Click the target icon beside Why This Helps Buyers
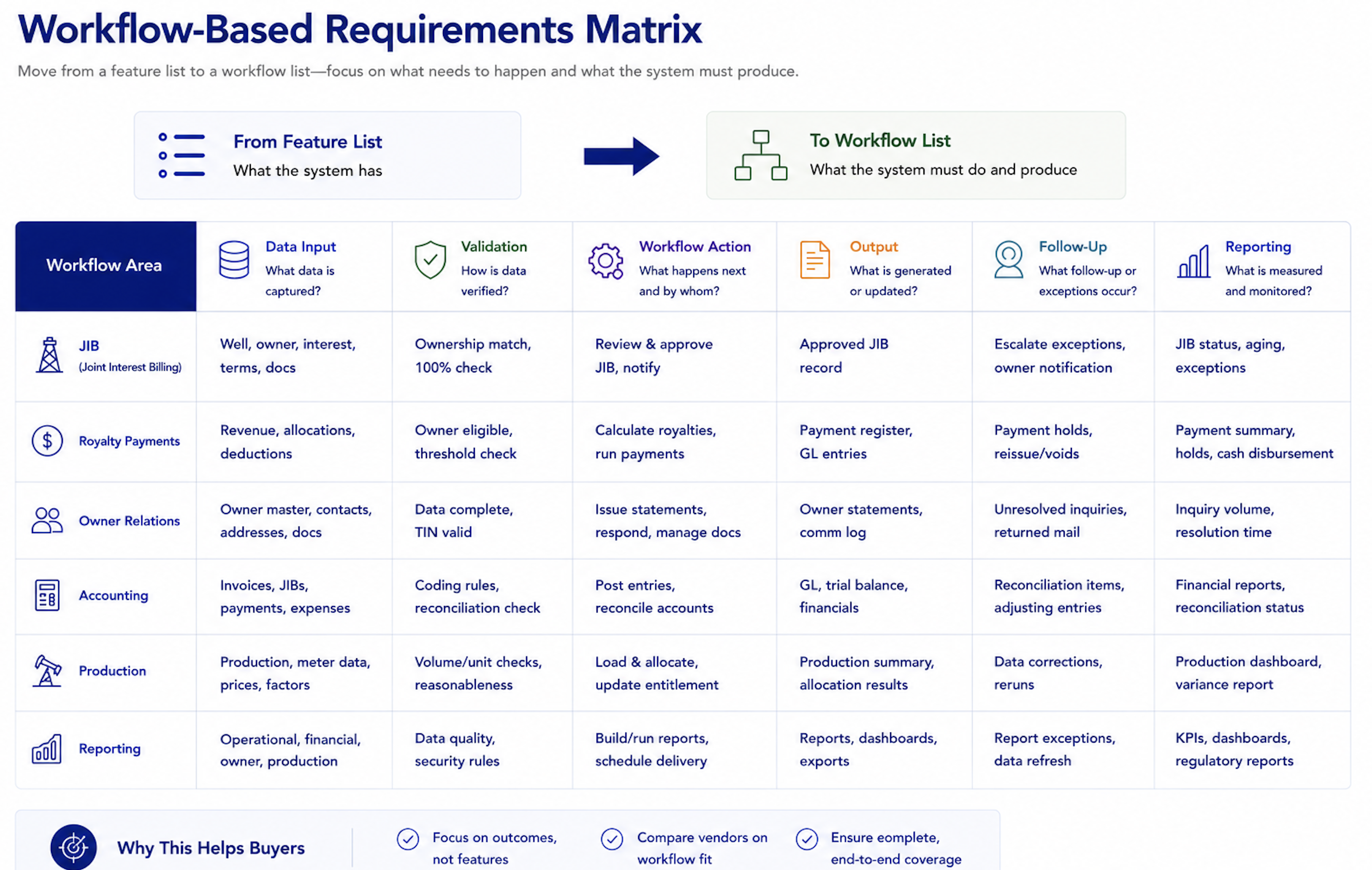 click(73, 847)
